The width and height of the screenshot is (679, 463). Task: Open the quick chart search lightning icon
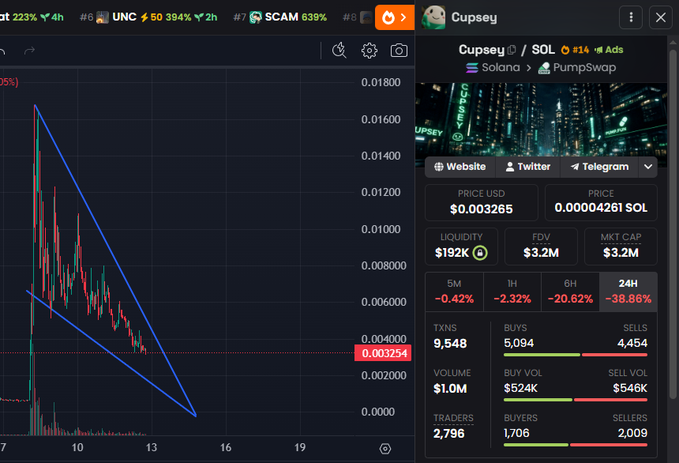click(x=339, y=51)
